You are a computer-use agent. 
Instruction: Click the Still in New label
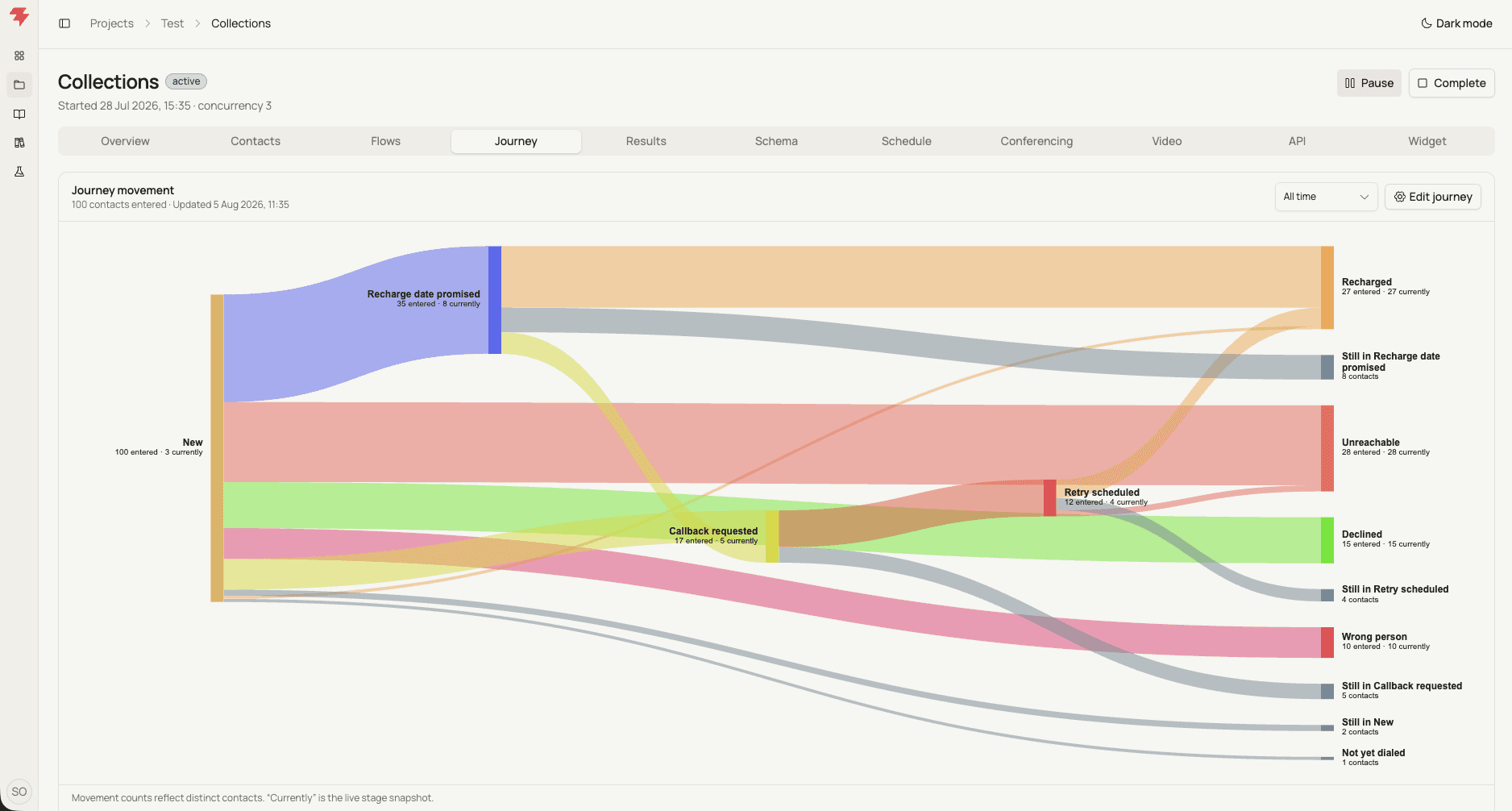point(1368,722)
